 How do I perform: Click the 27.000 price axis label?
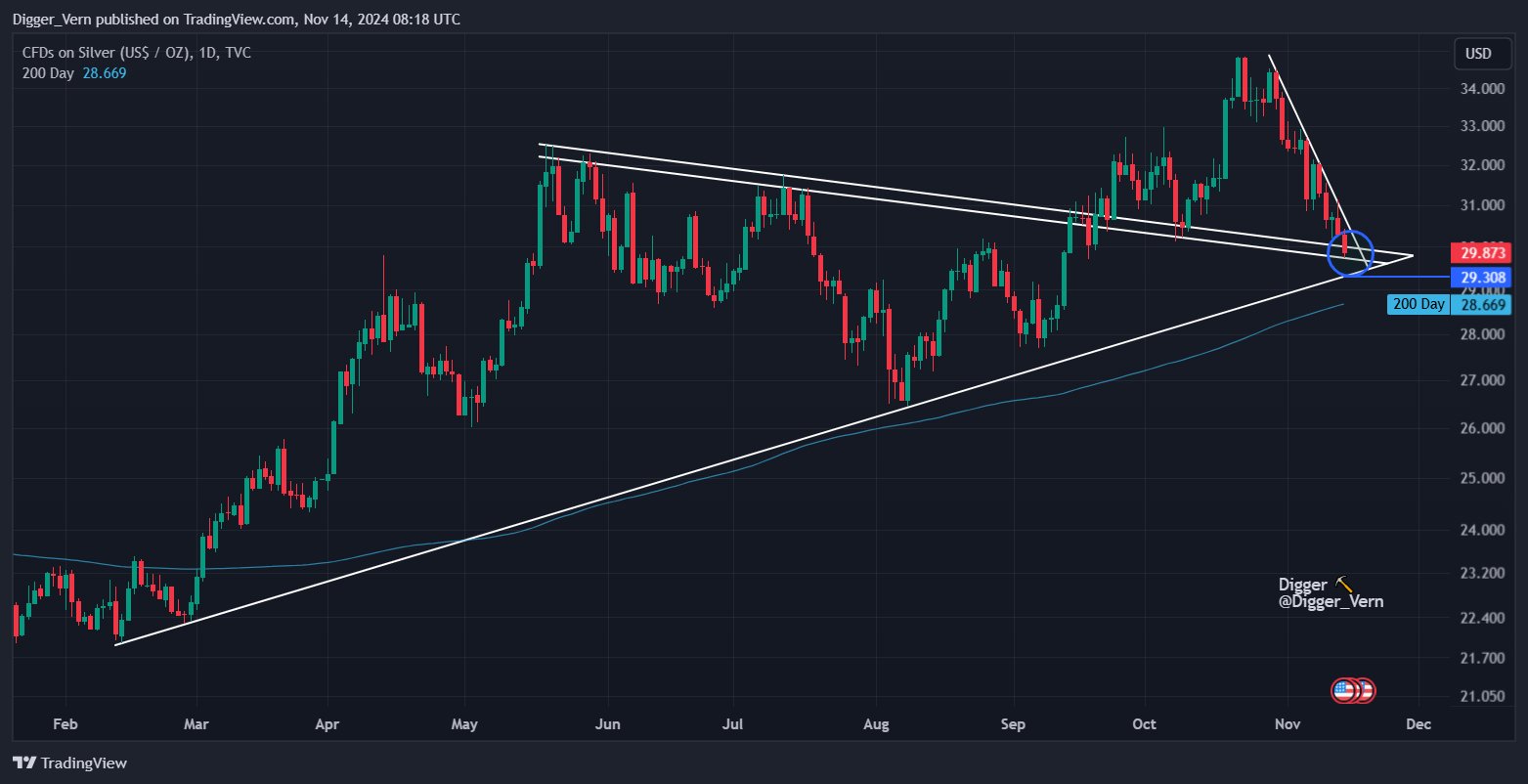click(x=1482, y=380)
